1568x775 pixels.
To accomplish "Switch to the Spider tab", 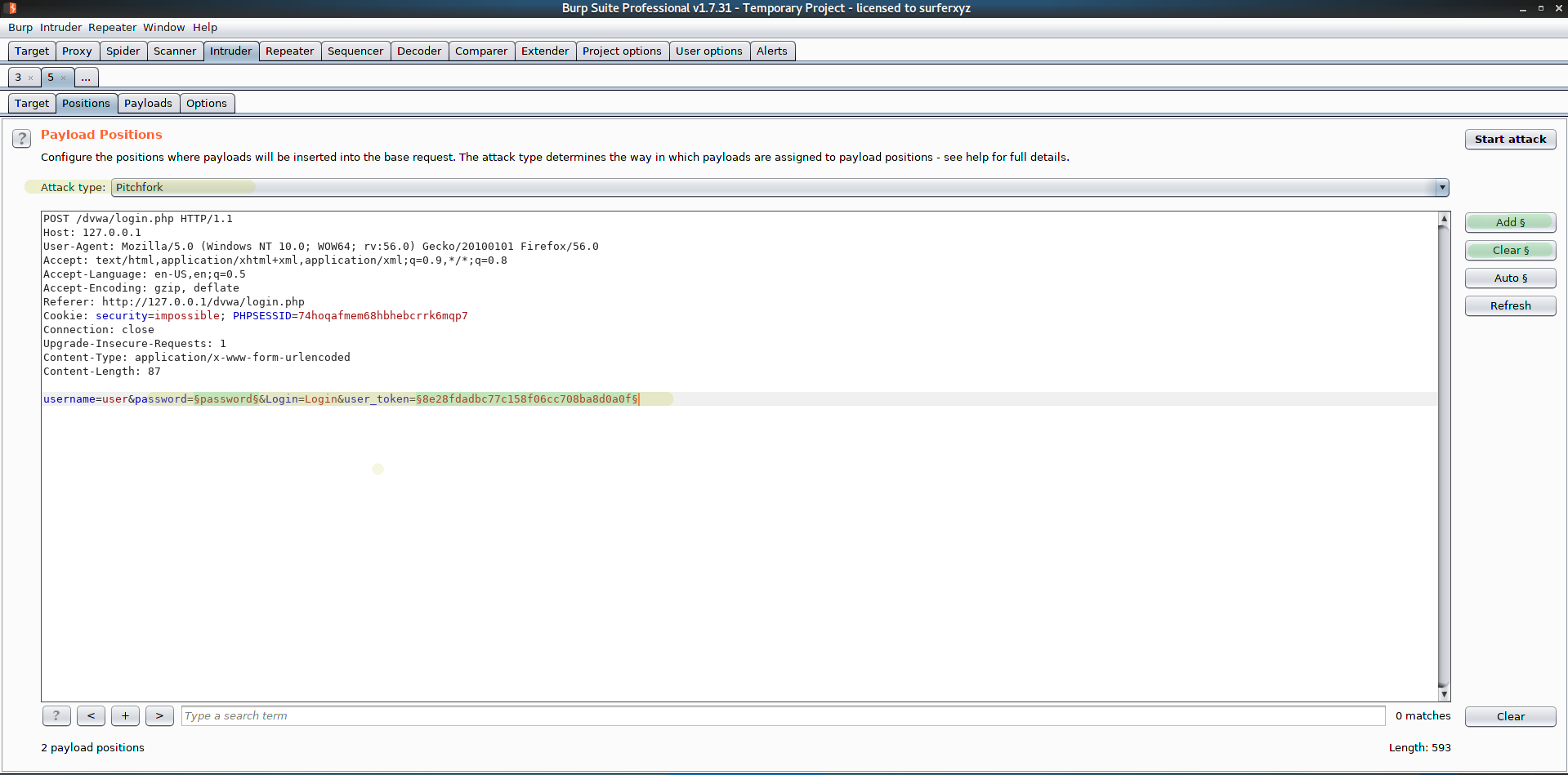I will [123, 51].
